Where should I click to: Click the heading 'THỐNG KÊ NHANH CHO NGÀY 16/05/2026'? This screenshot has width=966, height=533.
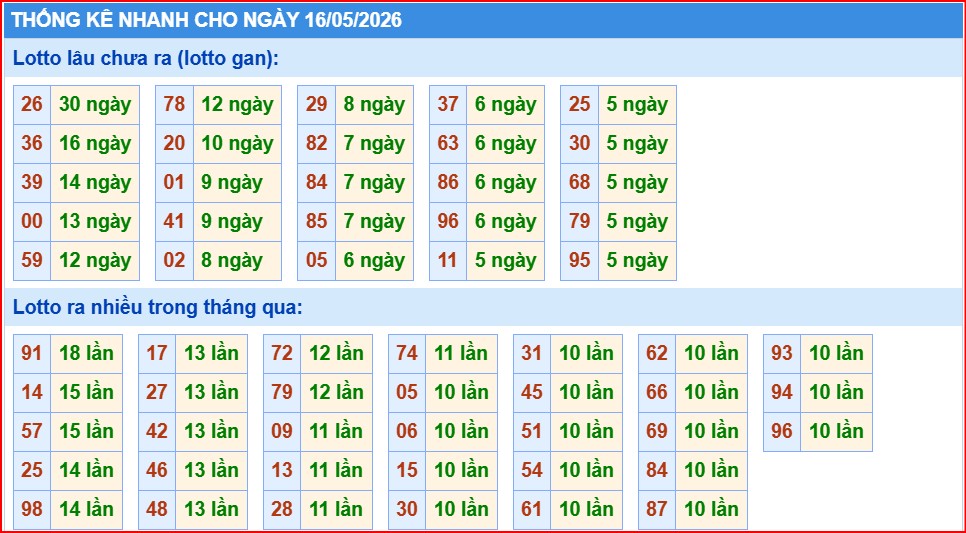click(206, 20)
